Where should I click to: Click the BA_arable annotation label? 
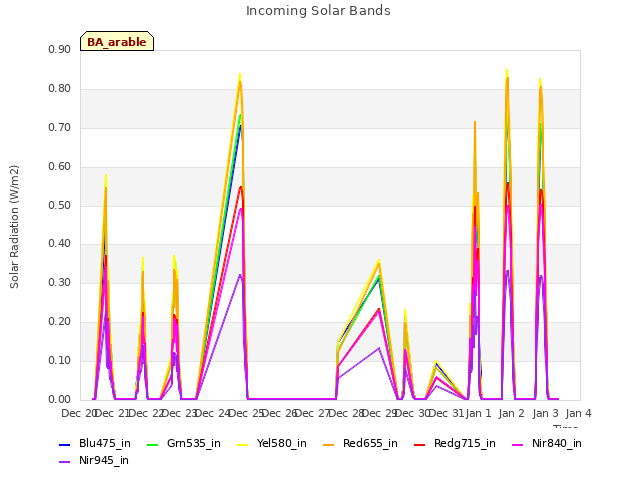click(117, 41)
